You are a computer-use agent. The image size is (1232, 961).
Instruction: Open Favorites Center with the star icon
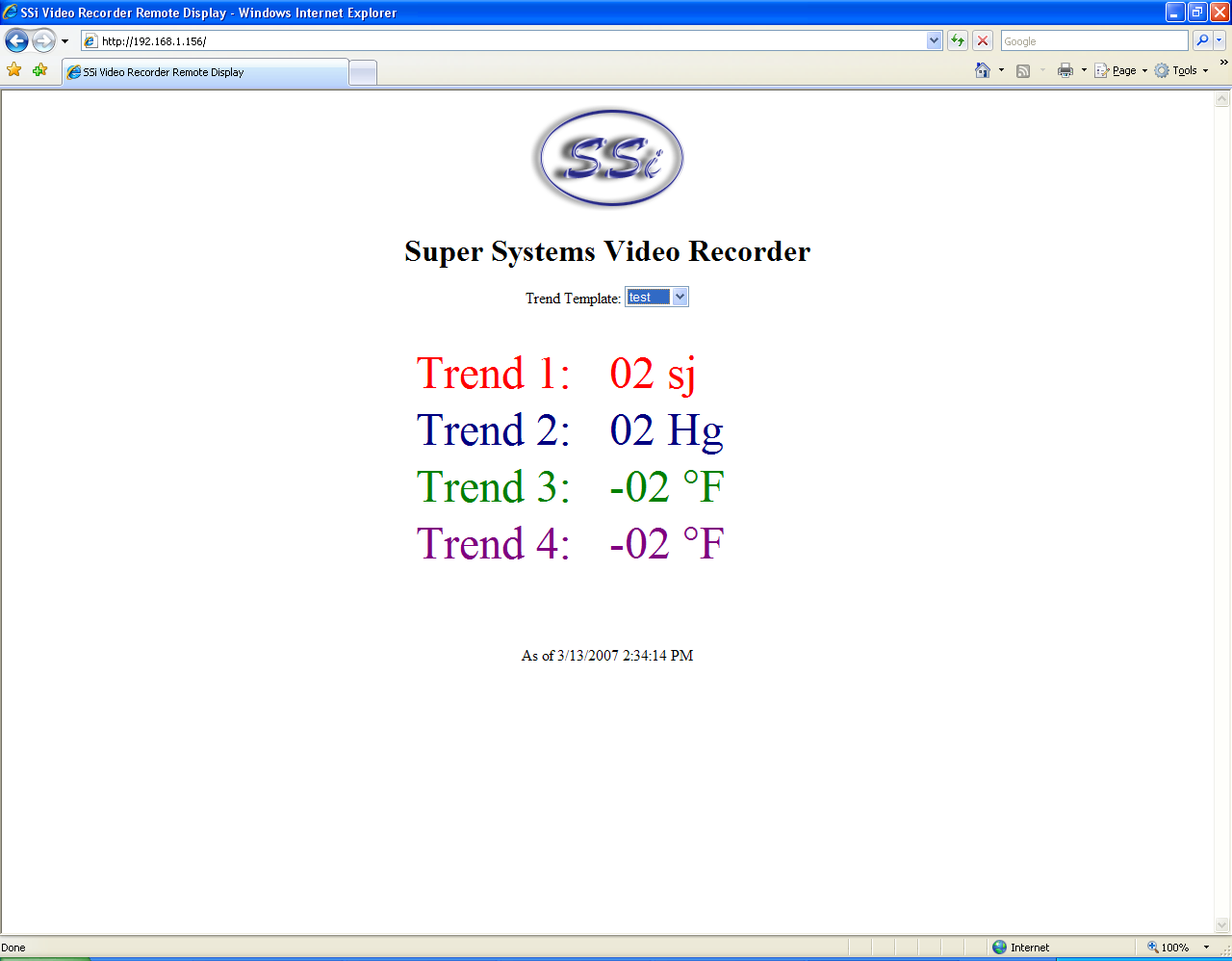click(x=14, y=70)
